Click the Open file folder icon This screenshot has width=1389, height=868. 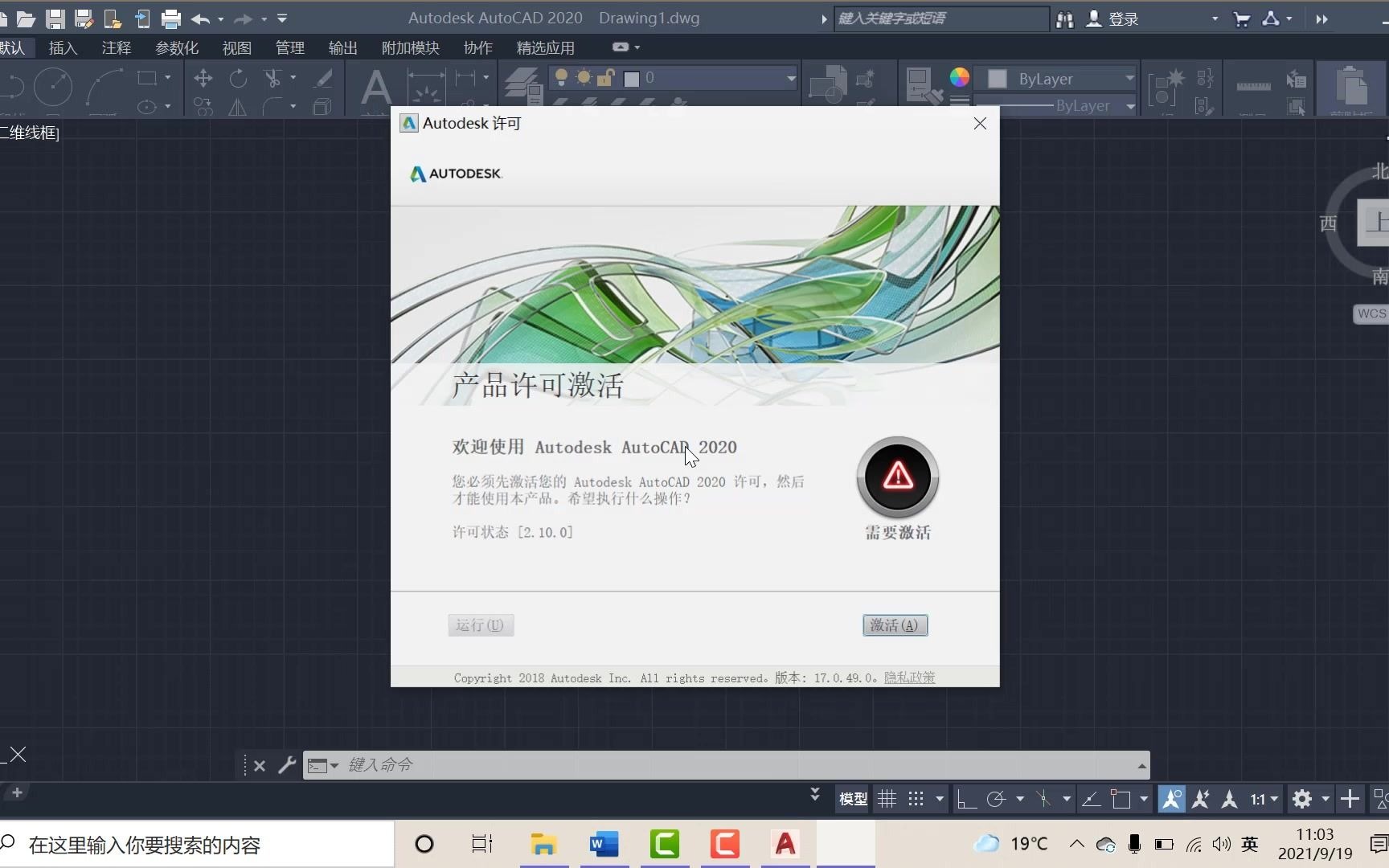(26, 18)
